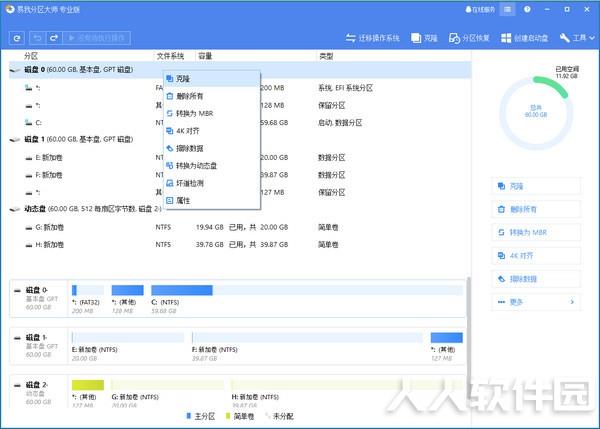Click the FAT32 200 MB partition block
The image size is (600, 429).
pyautogui.click(x=88, y=290)
